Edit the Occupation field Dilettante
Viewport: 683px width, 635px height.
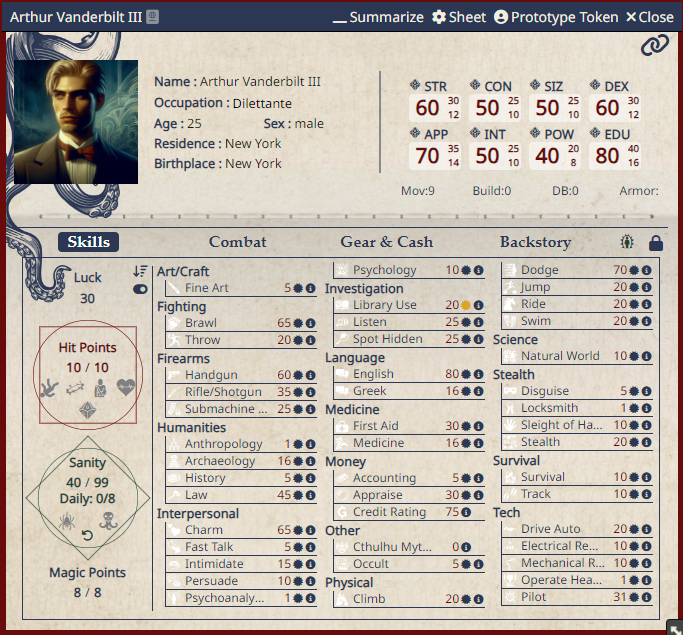pyautogui.click(x=262, y=104)
